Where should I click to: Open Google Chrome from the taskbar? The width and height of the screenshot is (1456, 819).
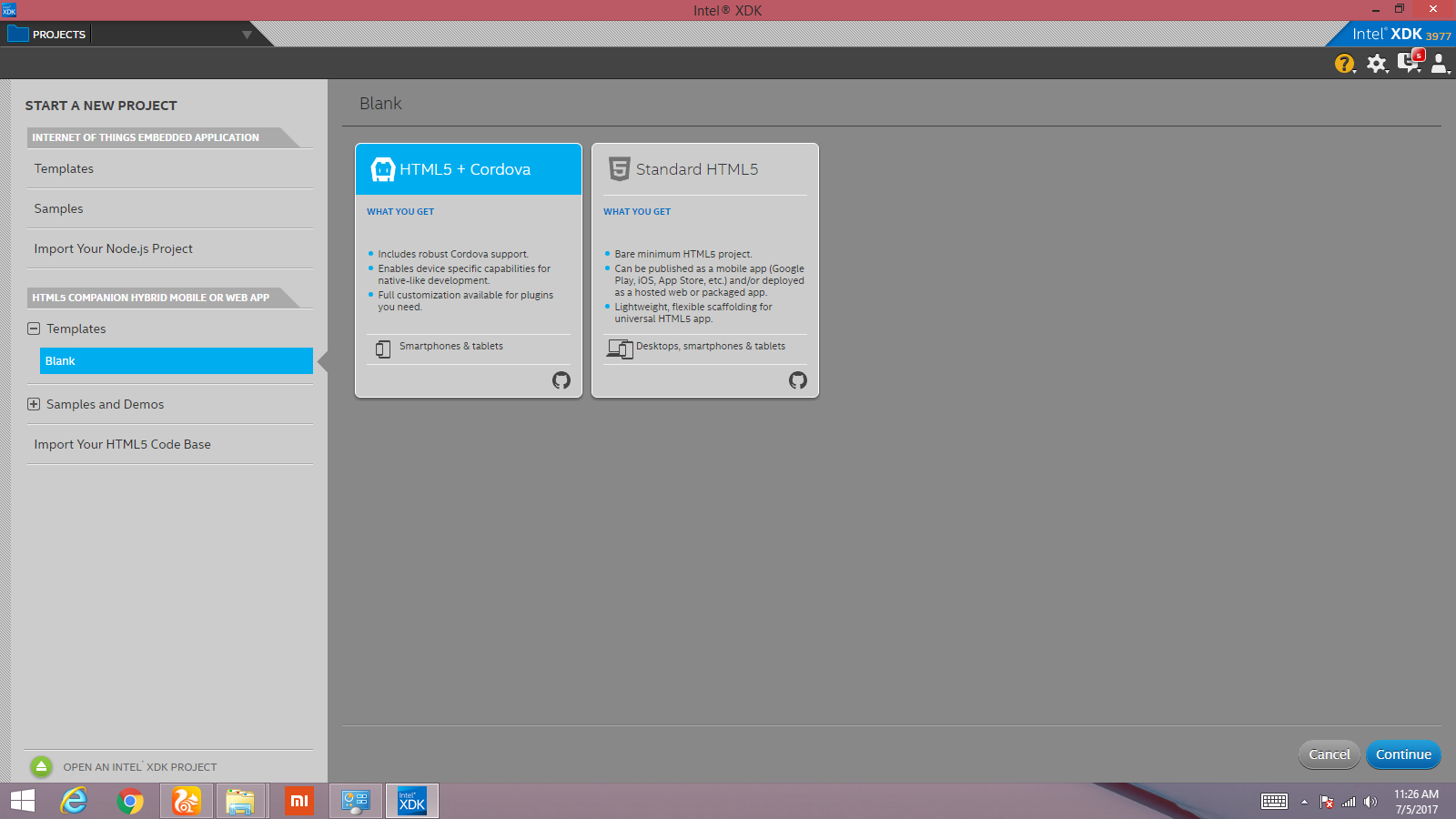pyautogui.click(x=130, y=801)
